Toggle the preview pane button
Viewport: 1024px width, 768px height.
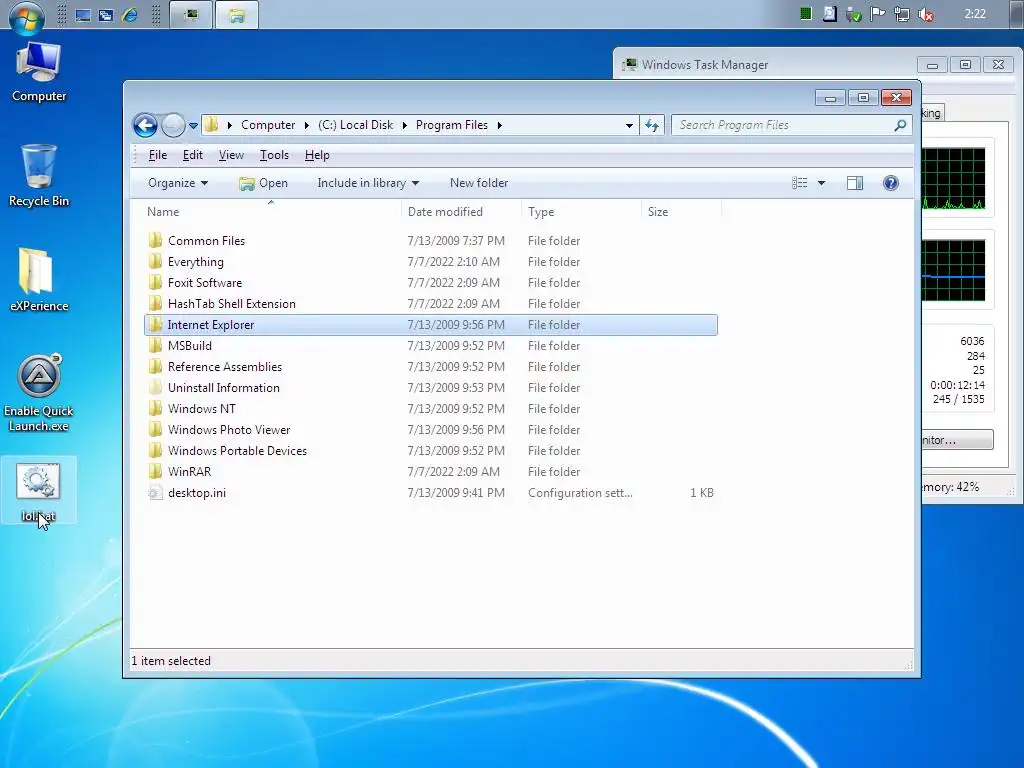pyautogui.click(x=855, y=183)
